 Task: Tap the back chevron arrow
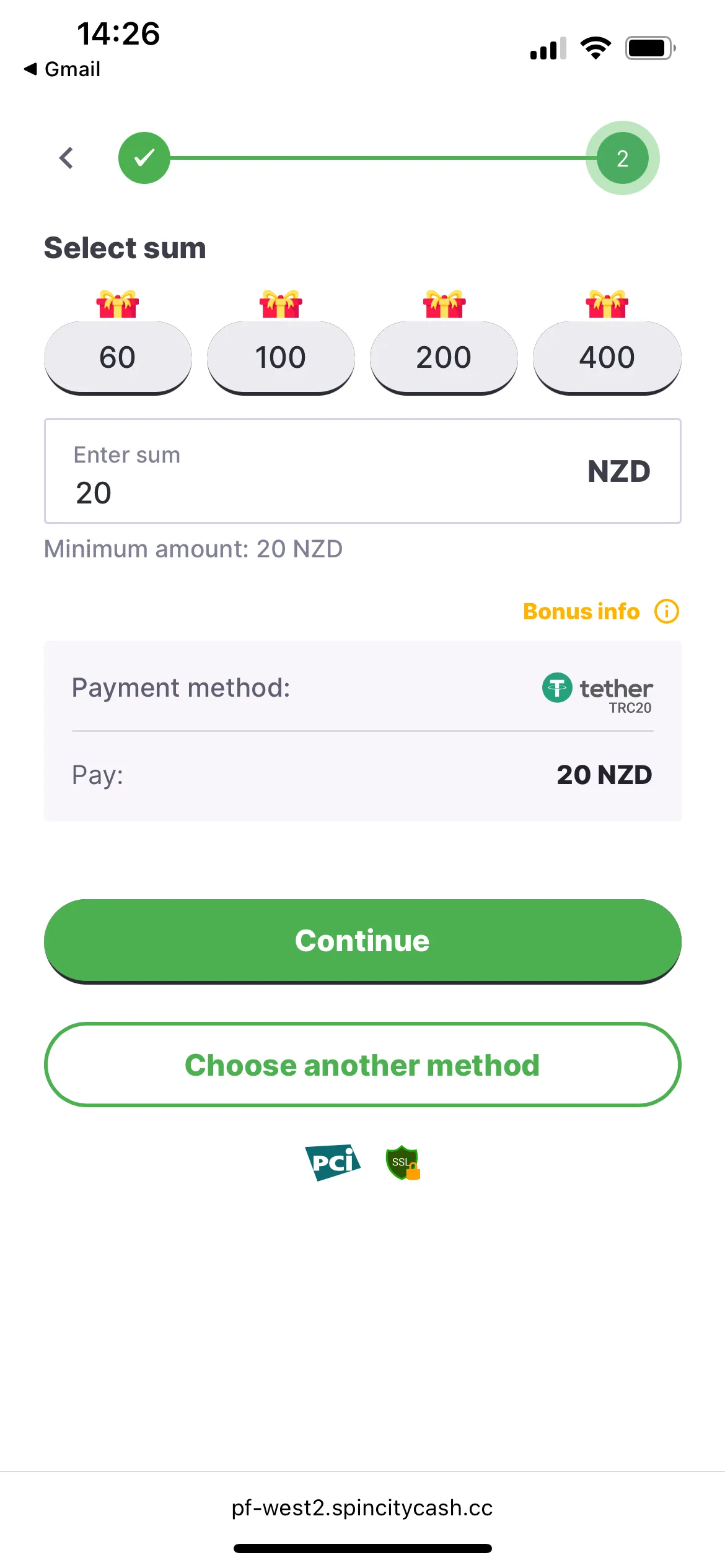tap(66, 158)
